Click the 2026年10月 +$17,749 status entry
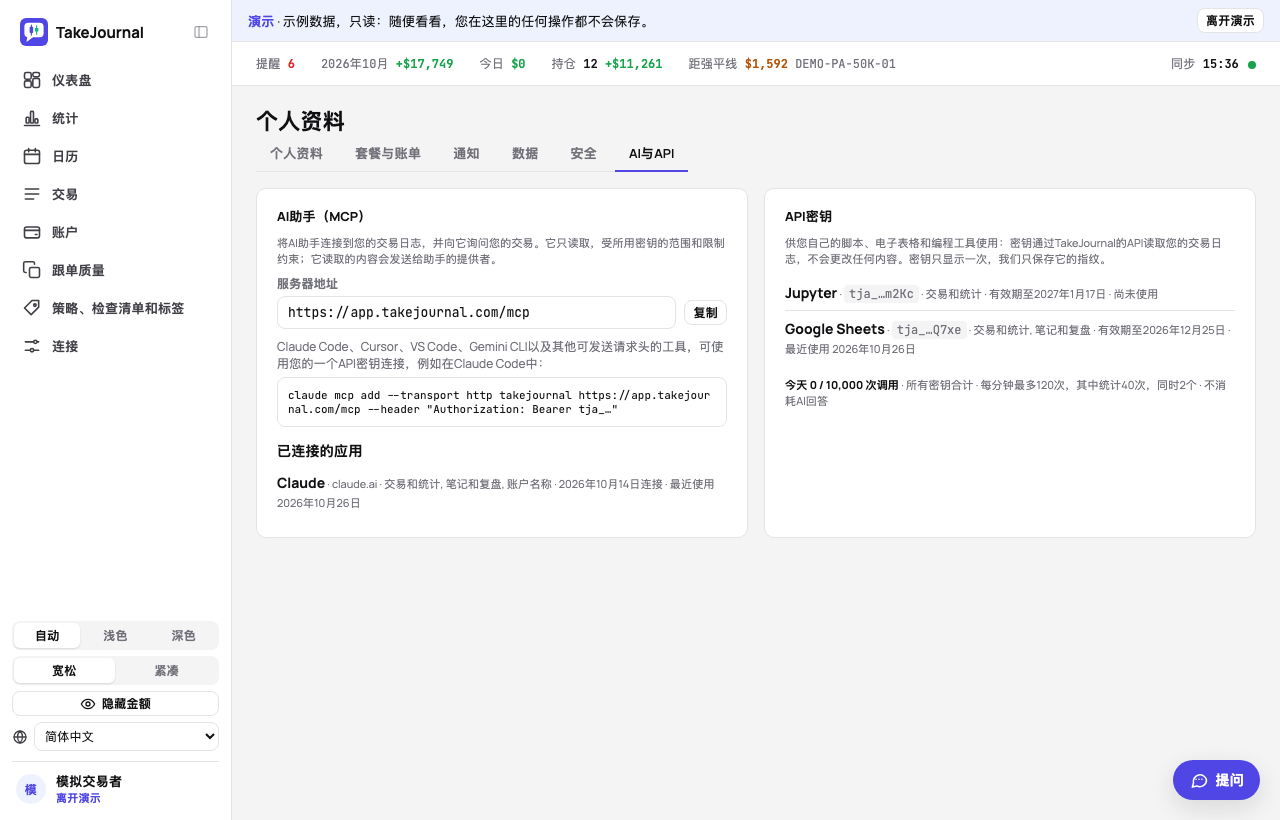1280x820 pixels. pyautogui.click(x=387, y=64)
